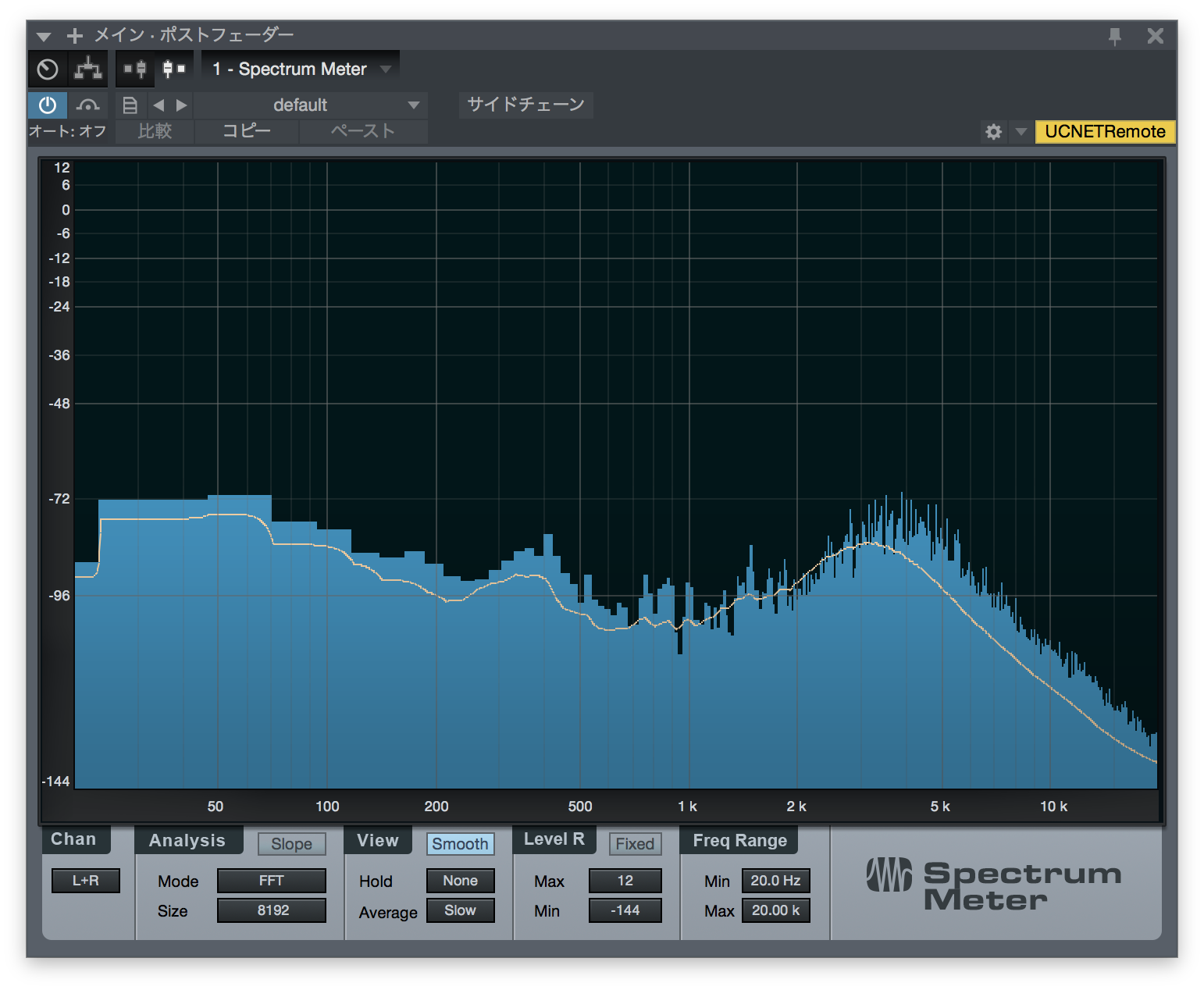Click the UCNETRemote yellow button
The image size is (1204, 990).
click(x=1105, y=131)
